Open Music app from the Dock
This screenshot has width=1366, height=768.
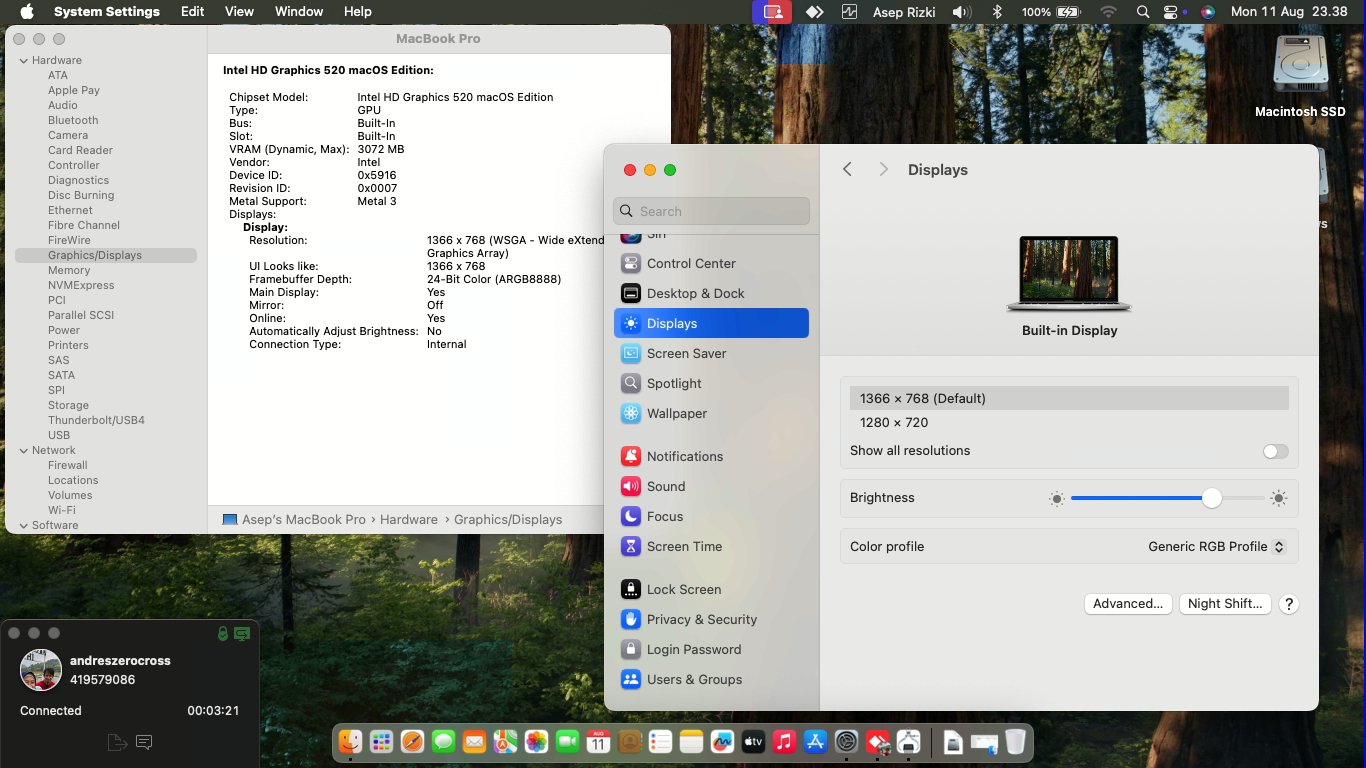click(784, 742)
